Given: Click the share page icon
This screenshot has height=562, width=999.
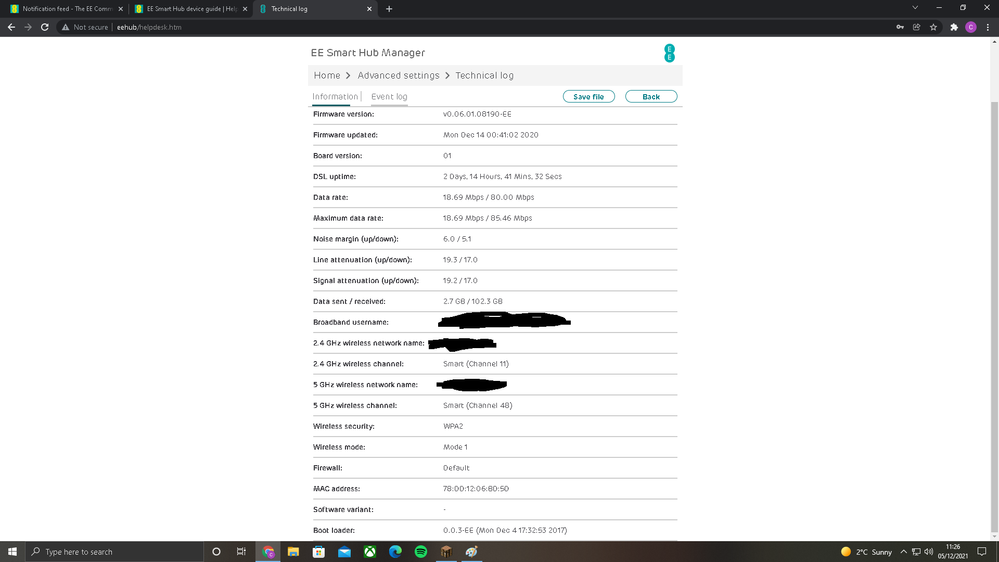Looking at the screenshot, I should pyautogui.click(x=917, y=27).
